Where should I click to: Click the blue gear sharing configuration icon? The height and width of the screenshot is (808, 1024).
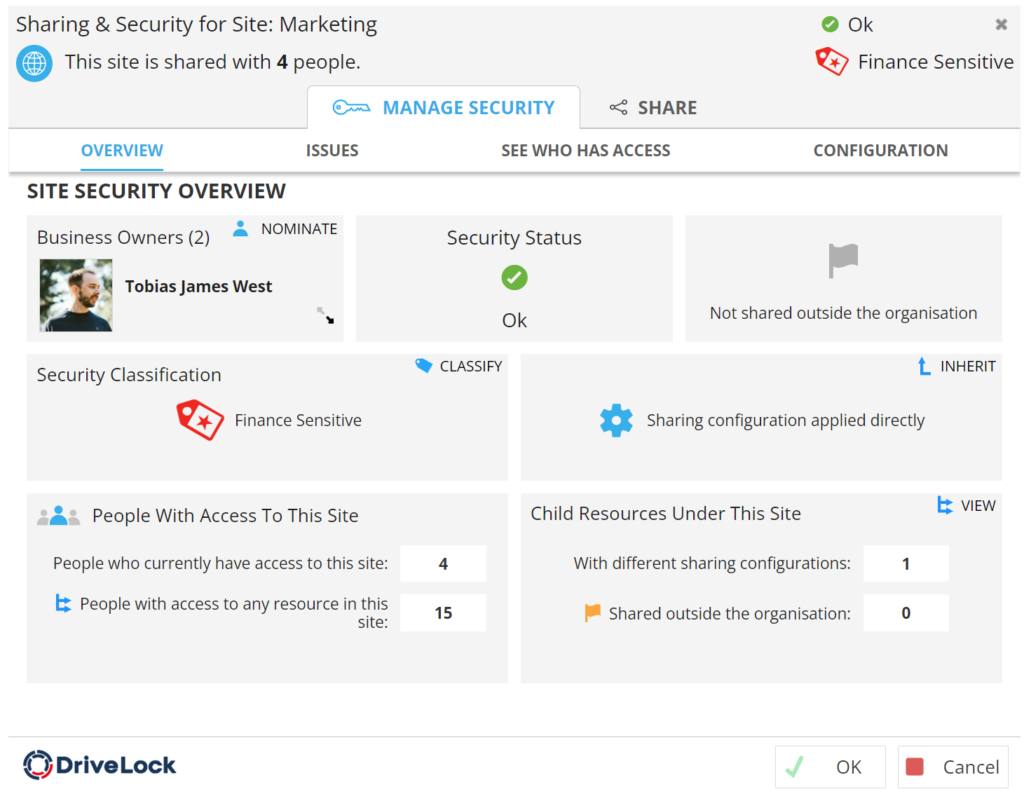point(616,420)
